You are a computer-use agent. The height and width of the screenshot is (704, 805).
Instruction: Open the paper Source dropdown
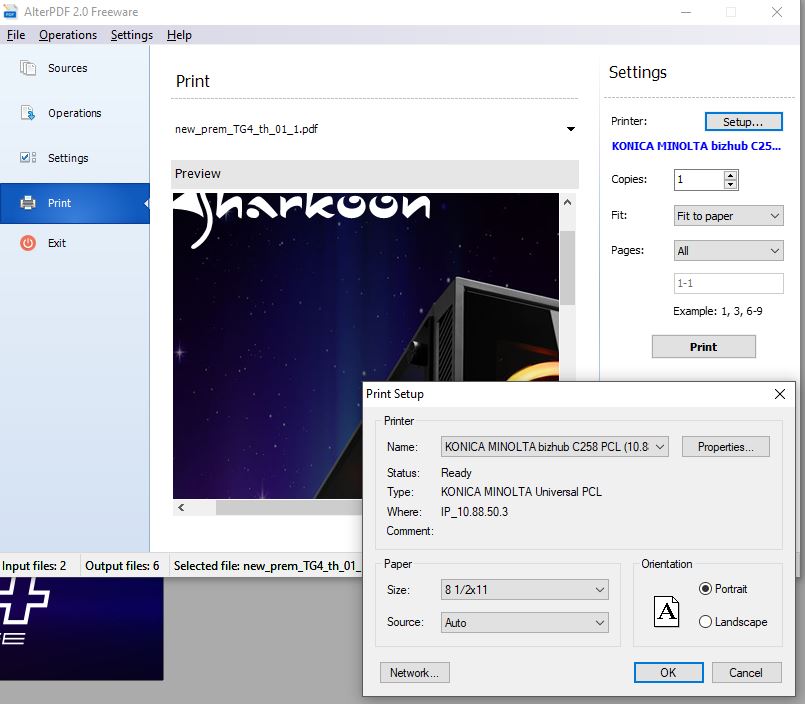point(525,622)
